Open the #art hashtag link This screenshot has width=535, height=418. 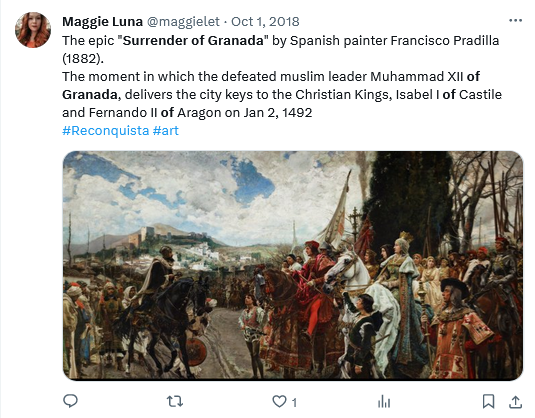click(166, 130)
